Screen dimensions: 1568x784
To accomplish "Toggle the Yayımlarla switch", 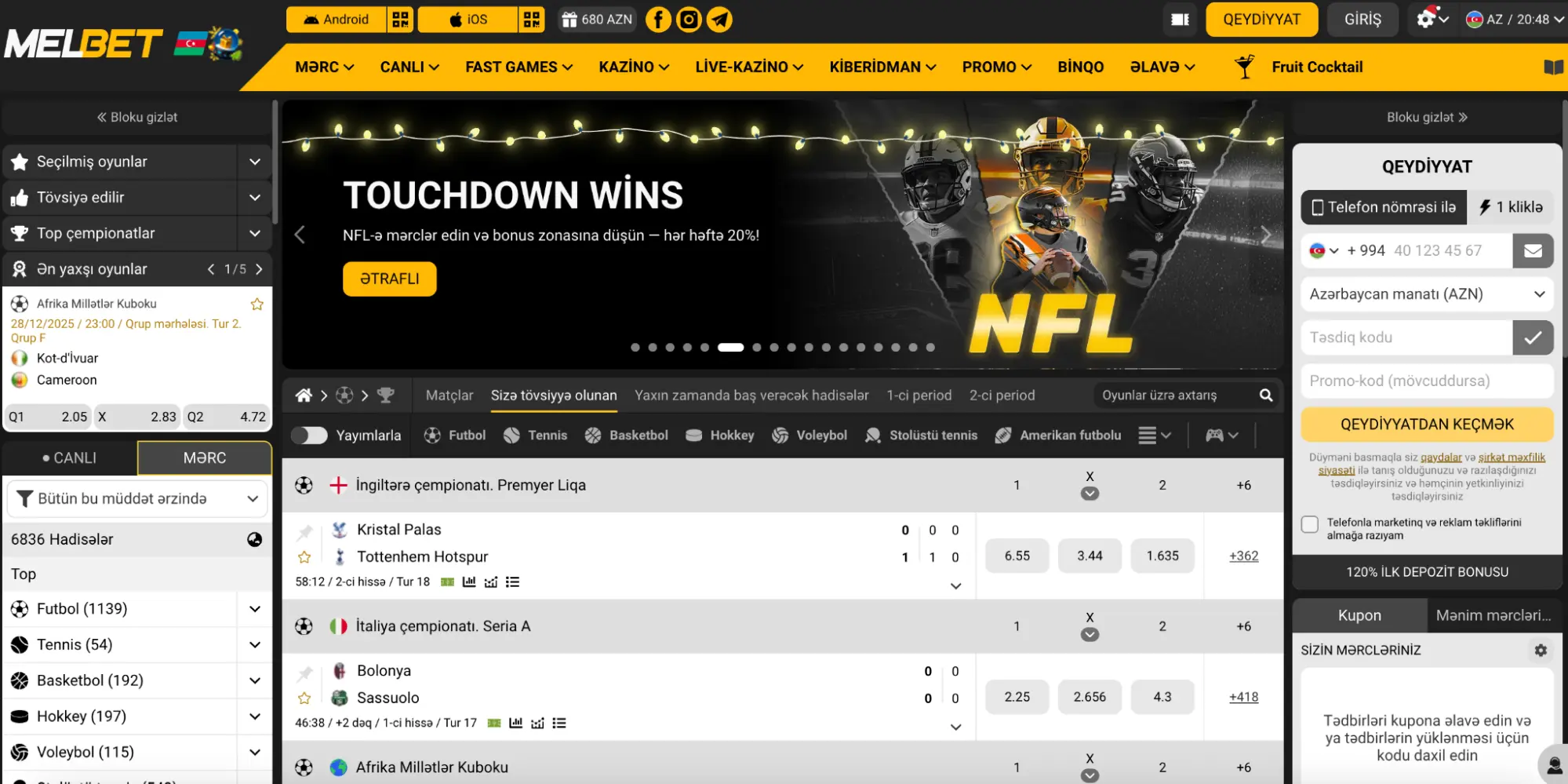I will point(309,436).
